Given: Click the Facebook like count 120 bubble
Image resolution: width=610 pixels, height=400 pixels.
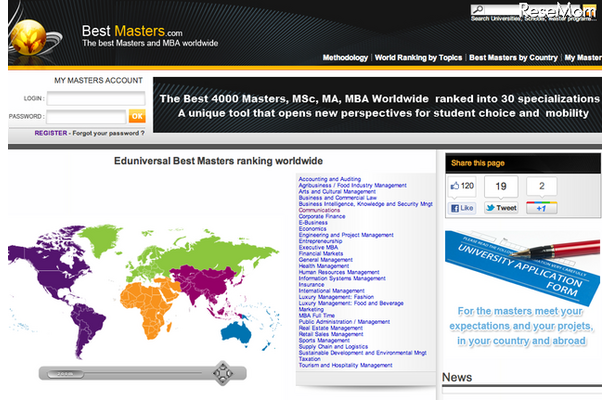Looking at the screenshot, I should (x=462, y=186).
